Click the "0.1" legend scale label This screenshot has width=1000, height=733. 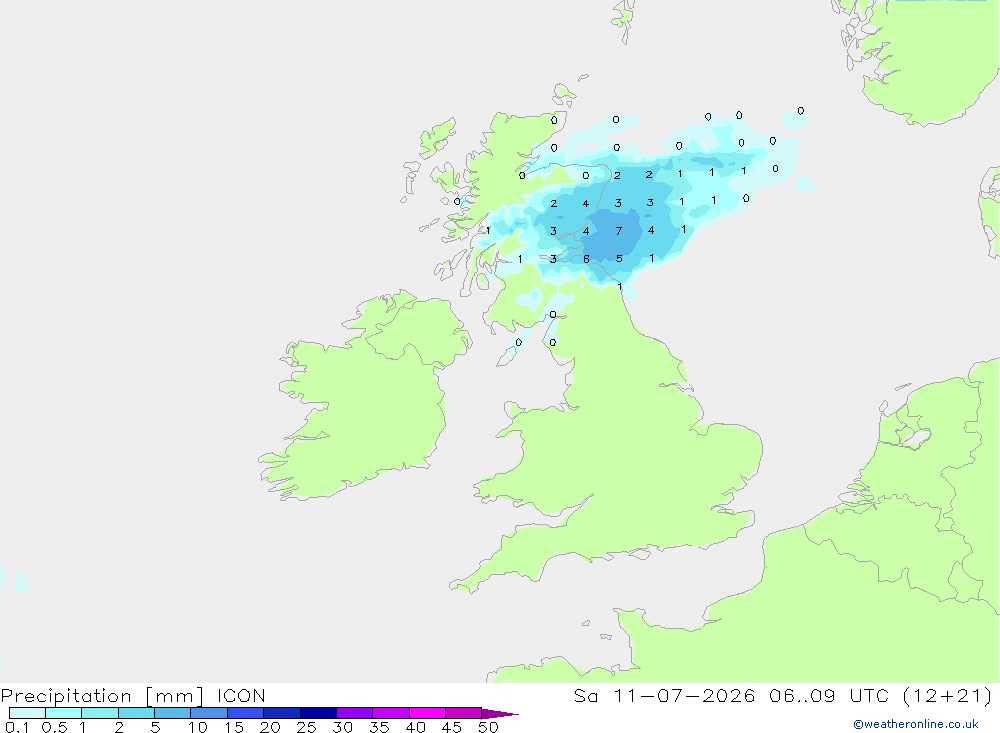(17, 727)
